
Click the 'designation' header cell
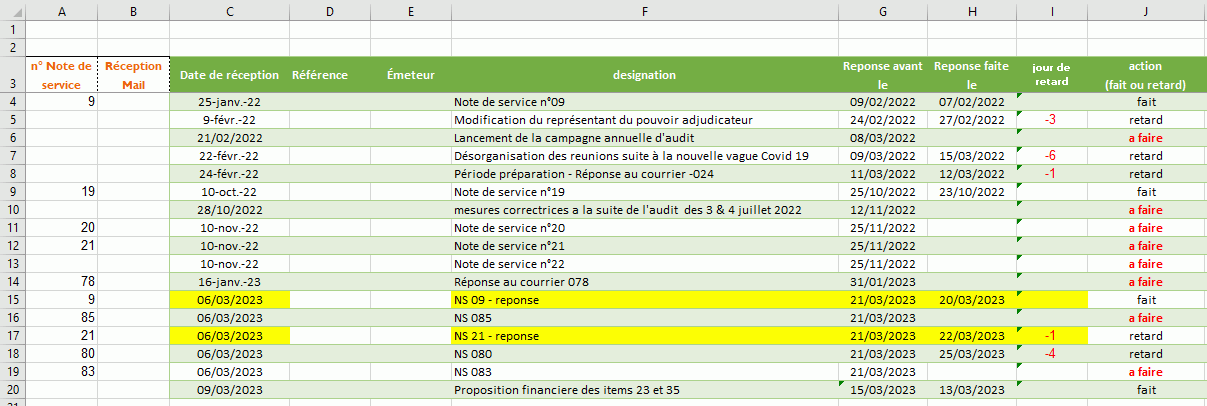645,75
